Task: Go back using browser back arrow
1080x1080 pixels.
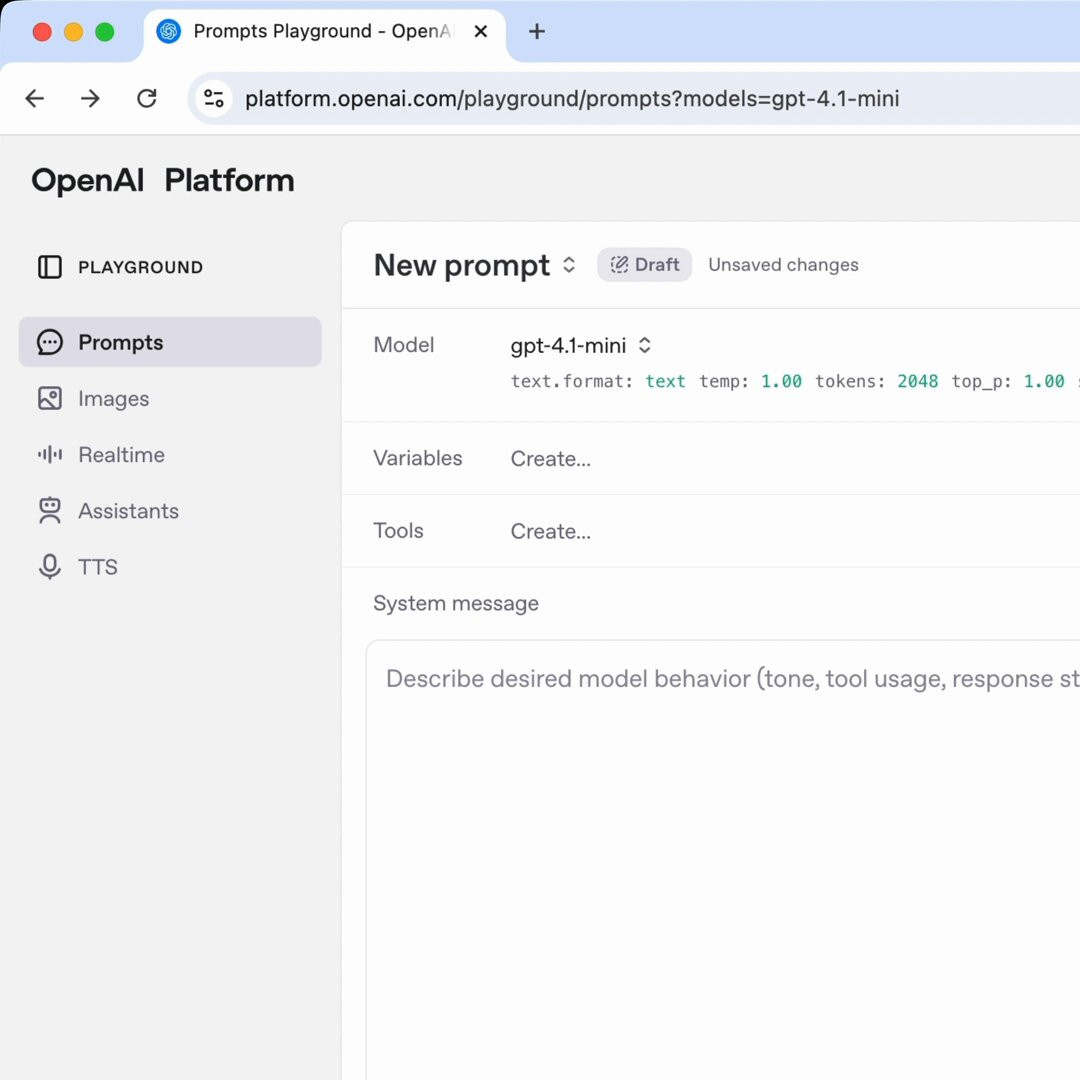Action: tap(35, 98)
